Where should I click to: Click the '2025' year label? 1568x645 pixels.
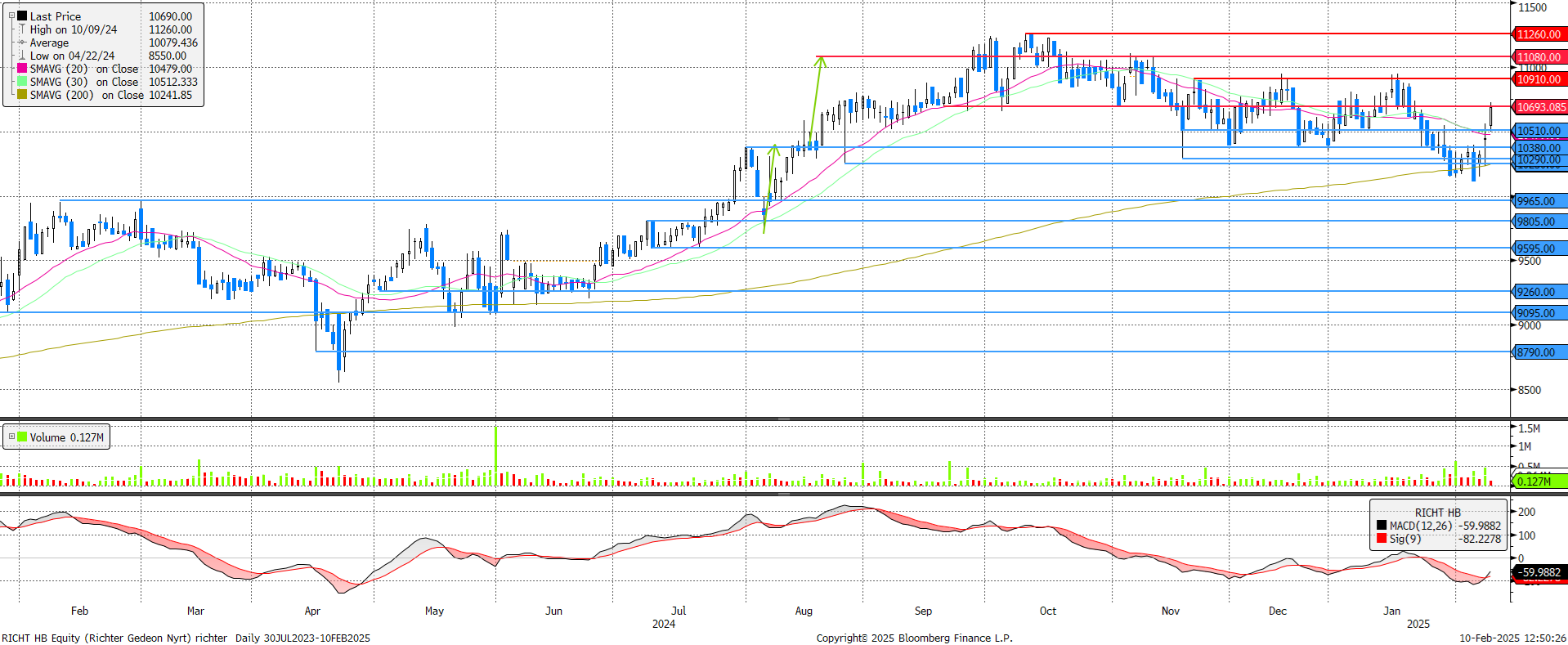coord(1418,624)
